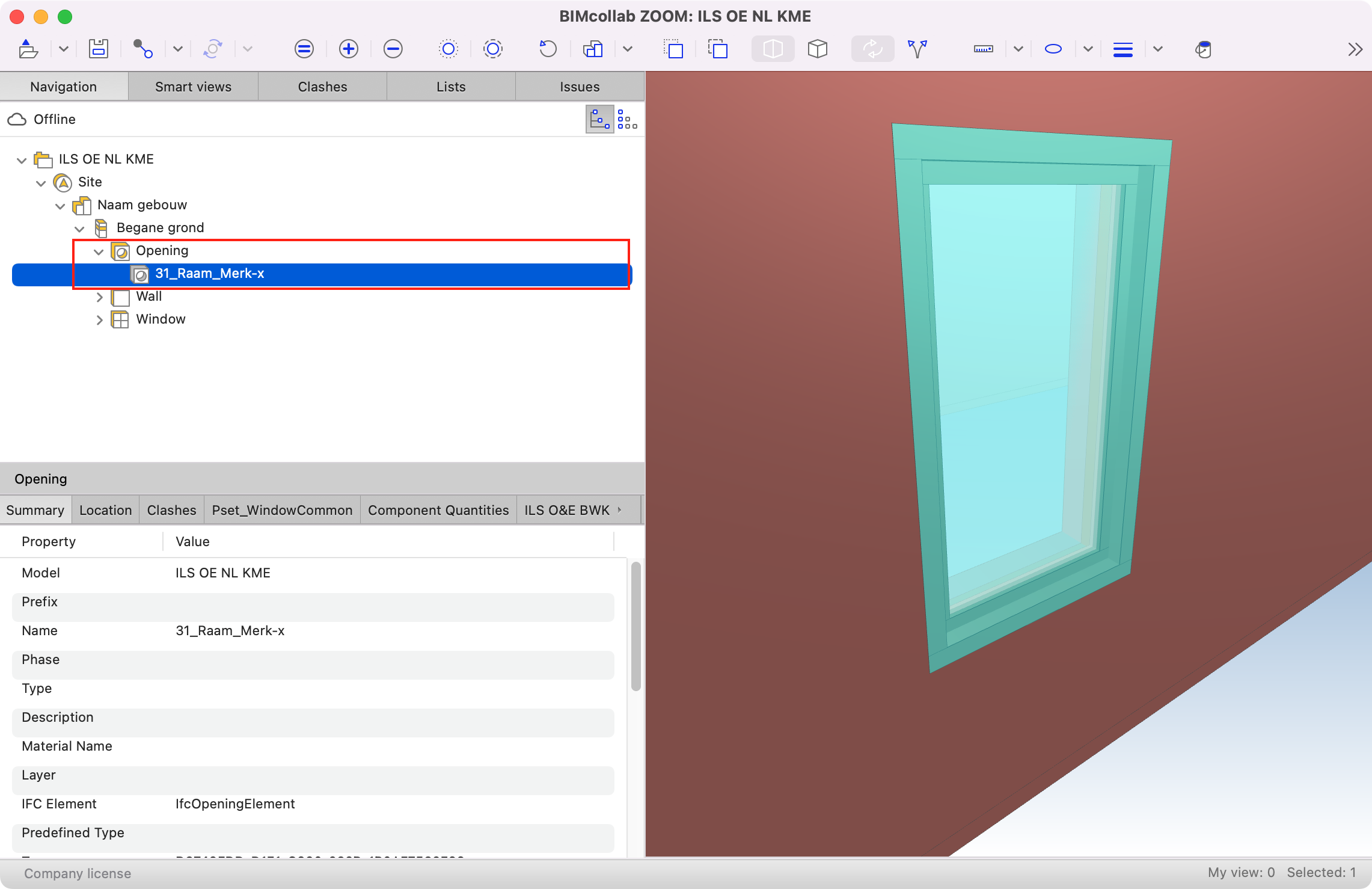The width and height of the screenshot is (1372, 889).
Task: Click the Value column header
Action: click(x=192, y=541)
